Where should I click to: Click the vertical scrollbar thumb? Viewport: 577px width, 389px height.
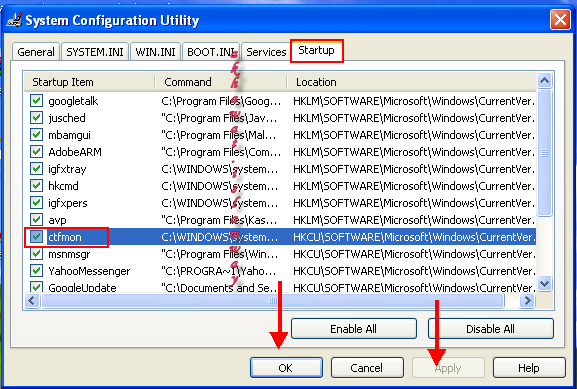coord(544,153)
